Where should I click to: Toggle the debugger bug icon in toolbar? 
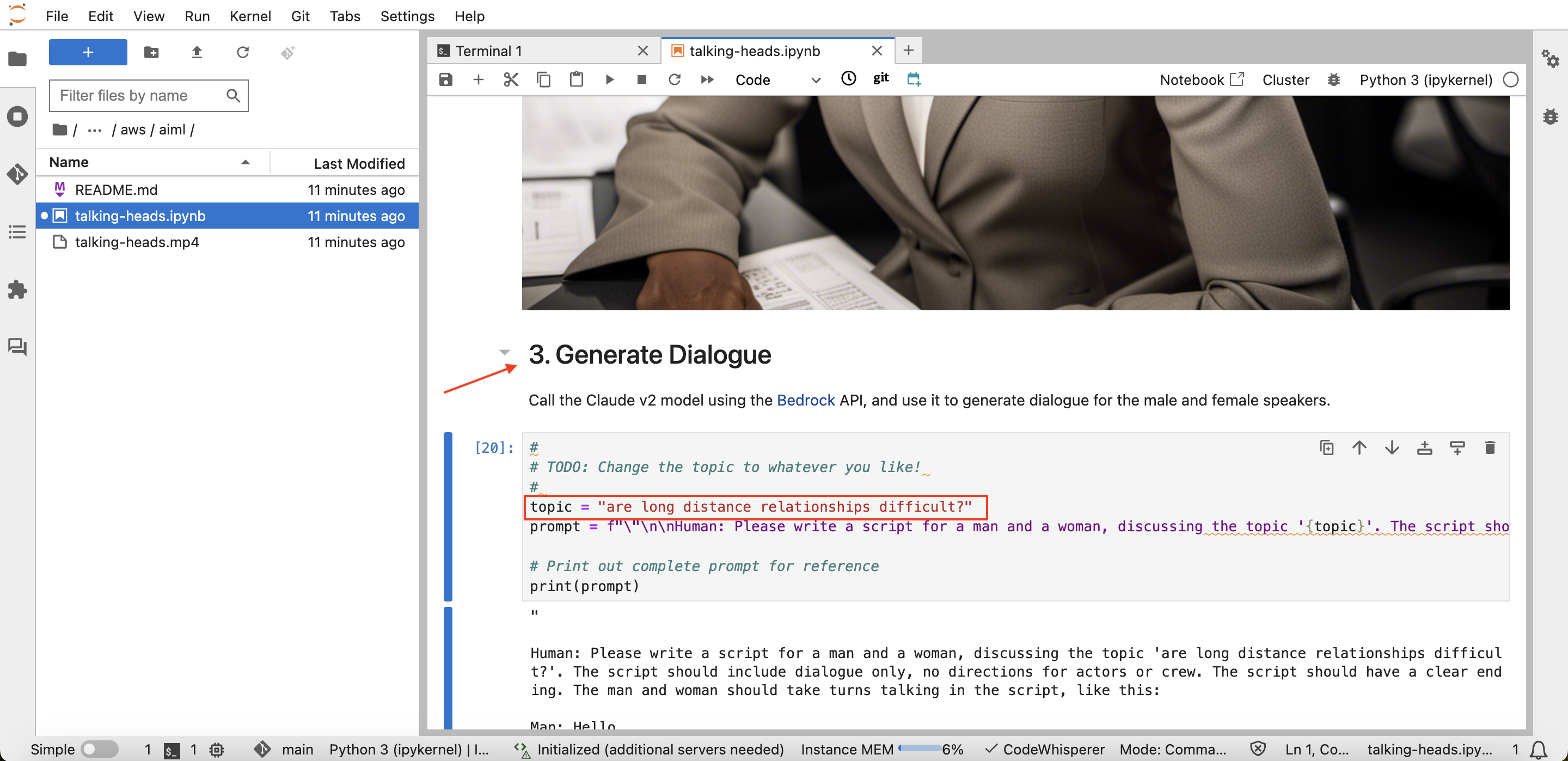click(1334, 80)
